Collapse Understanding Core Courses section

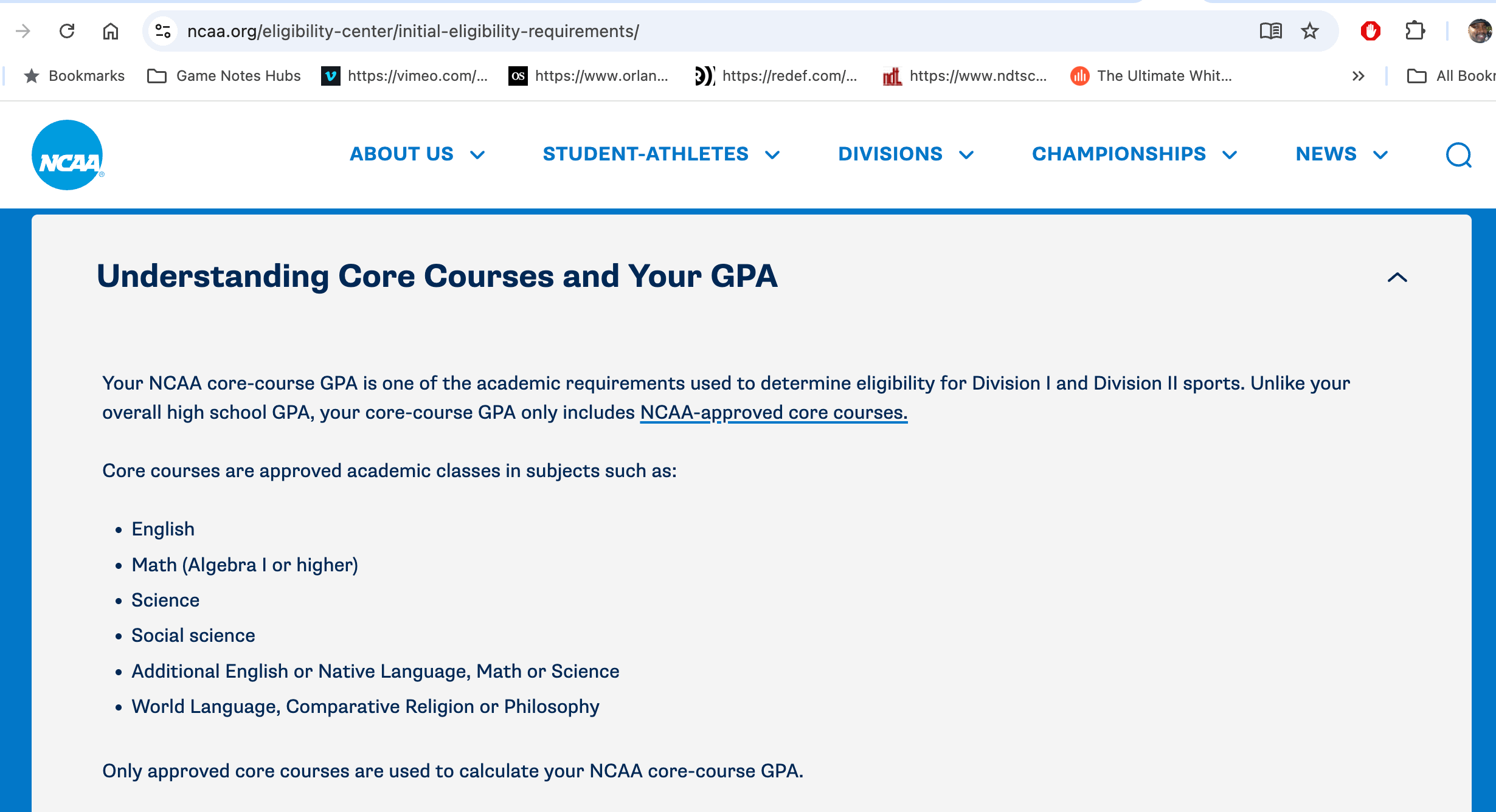click(1397, 277)
